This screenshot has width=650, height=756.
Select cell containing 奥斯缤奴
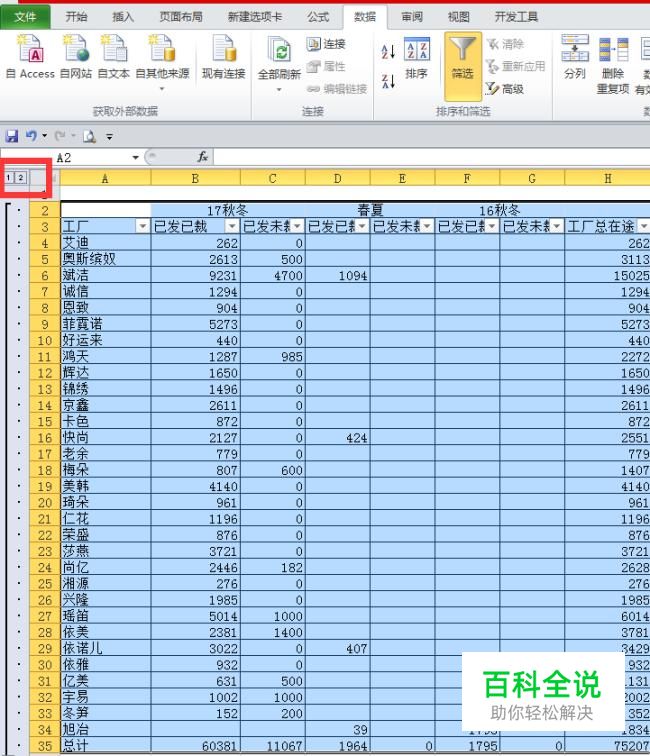[x=106, y=259]
